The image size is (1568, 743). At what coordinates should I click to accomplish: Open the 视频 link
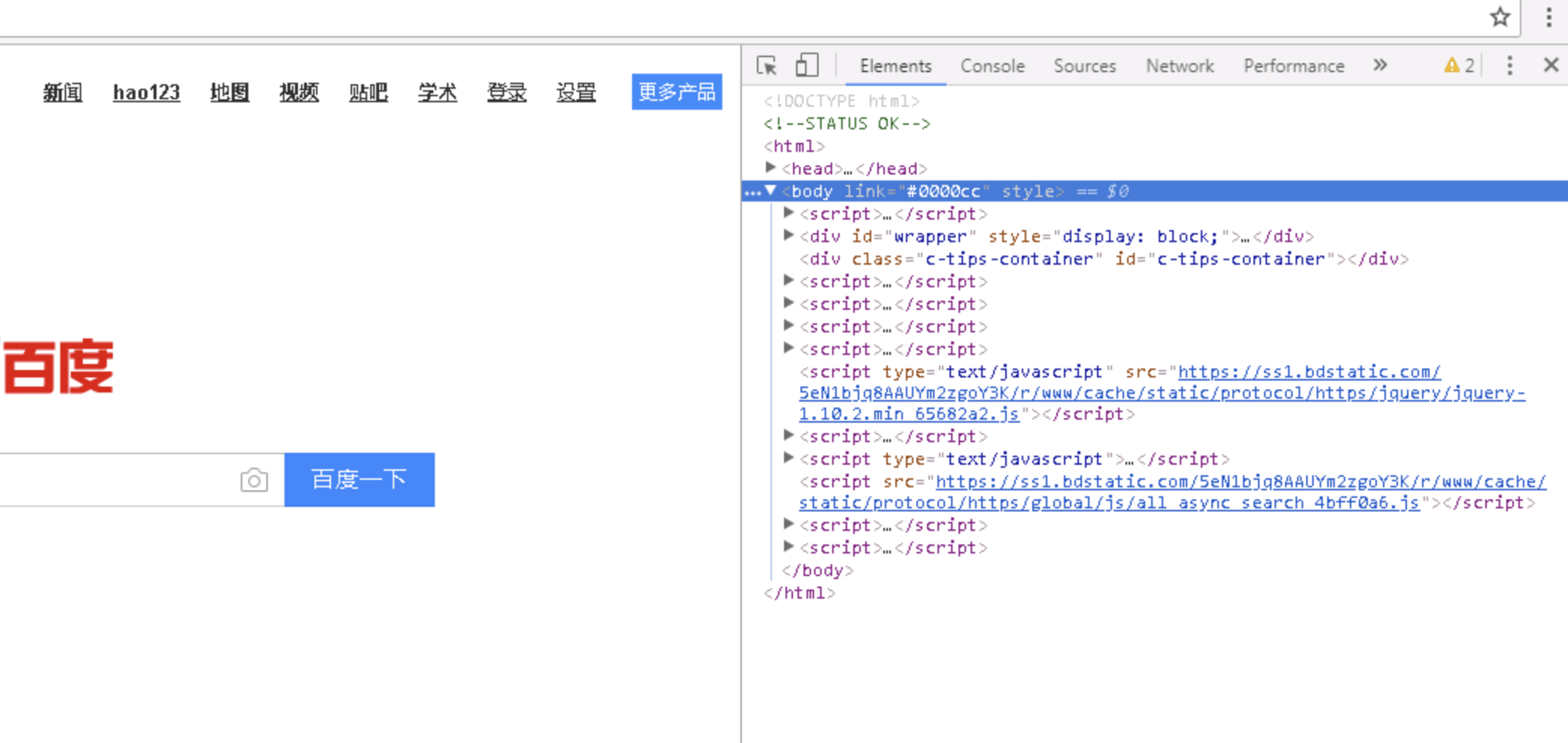(299, 92)
